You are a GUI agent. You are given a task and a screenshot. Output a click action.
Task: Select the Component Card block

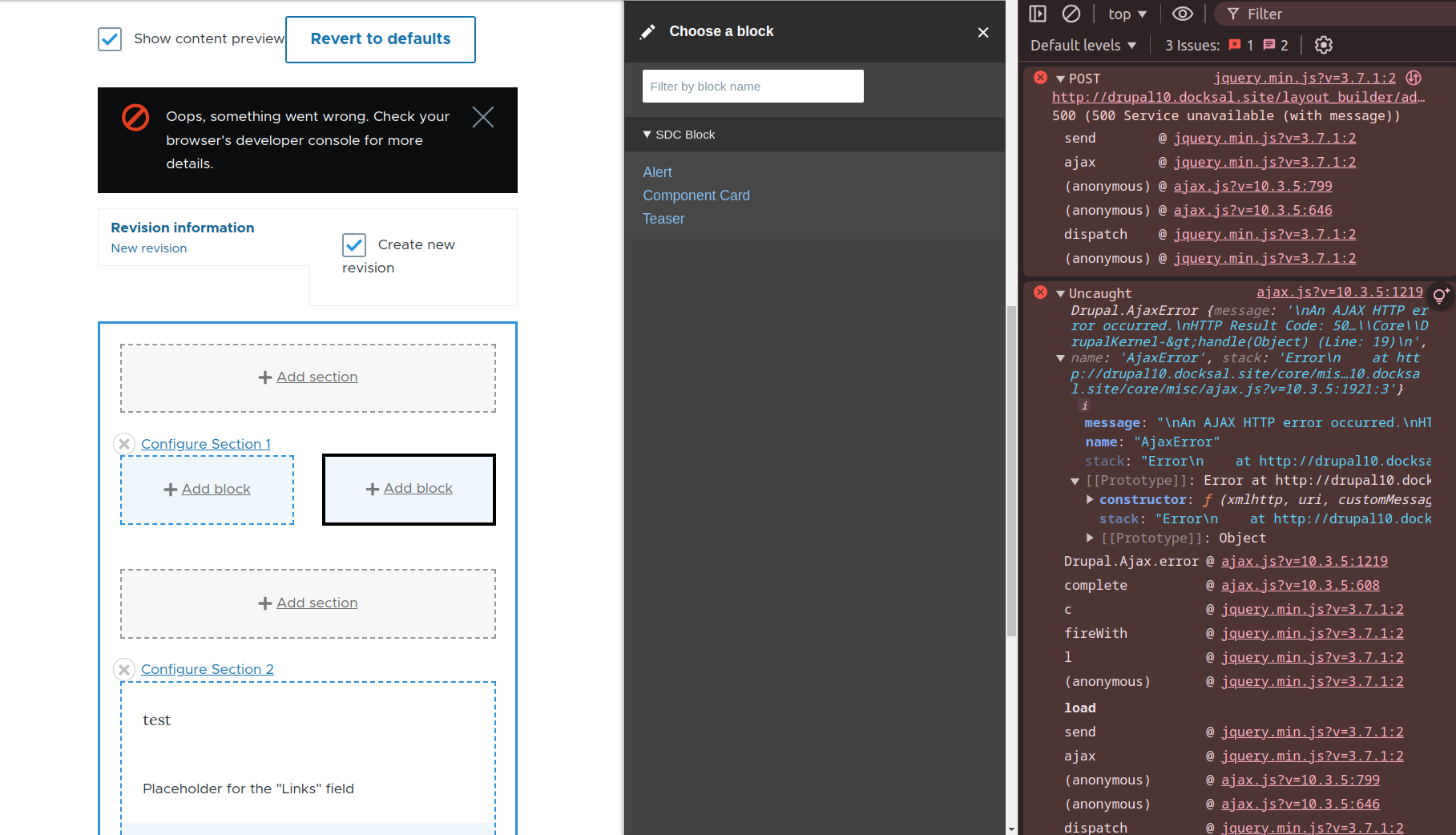[x=696, y=195]
